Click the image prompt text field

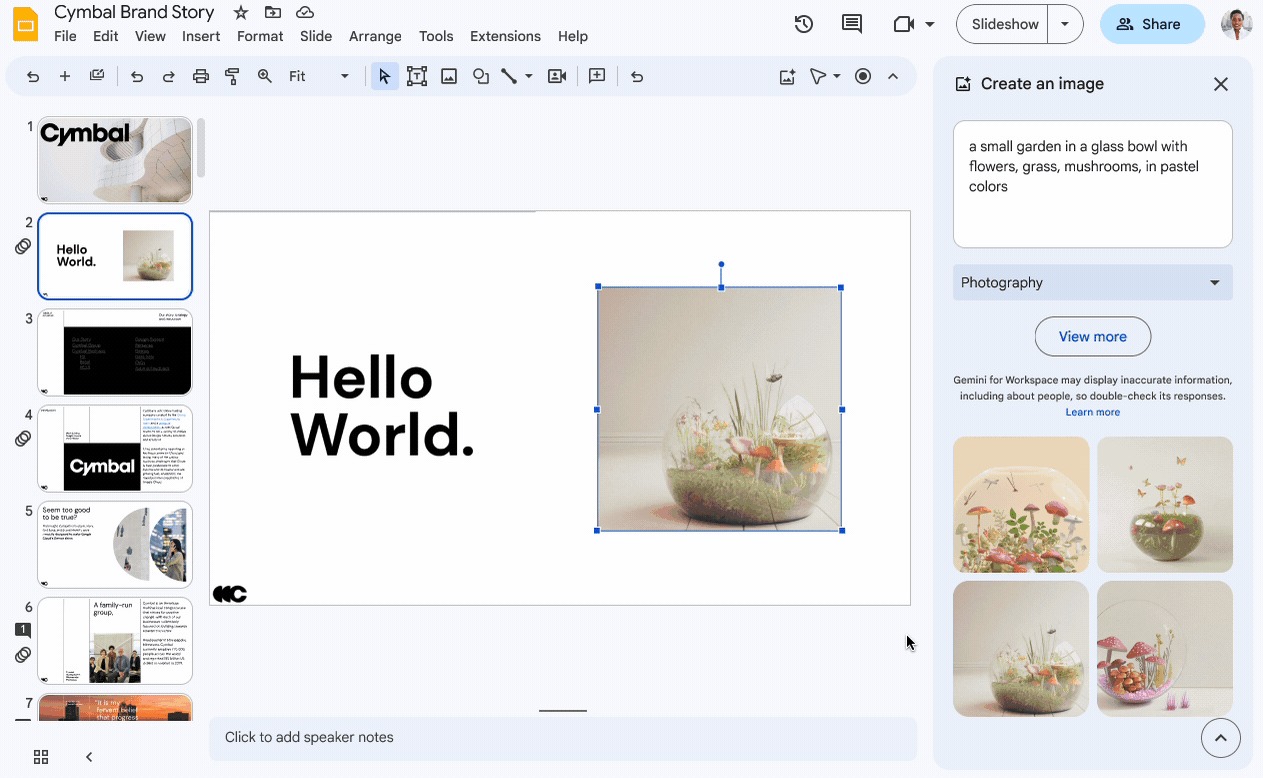coord(1092,184)
